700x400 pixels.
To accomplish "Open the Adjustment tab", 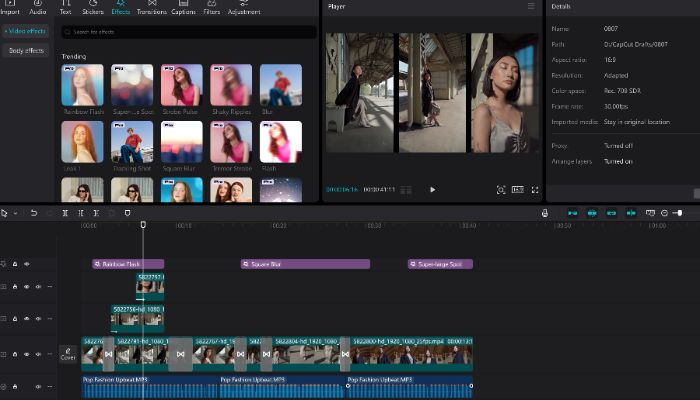I will tap(244, 8).
